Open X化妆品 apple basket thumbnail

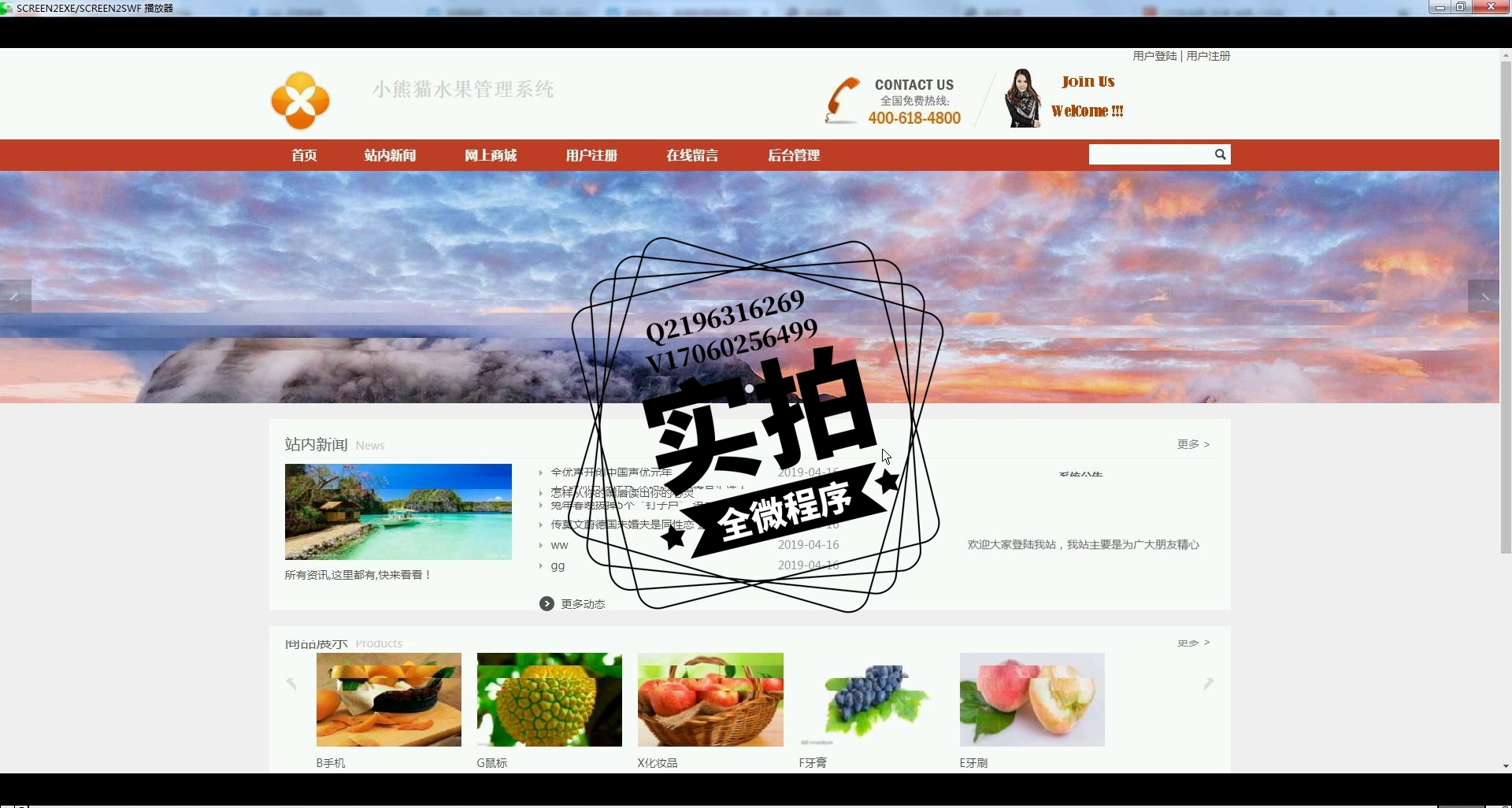pos(710,699)
